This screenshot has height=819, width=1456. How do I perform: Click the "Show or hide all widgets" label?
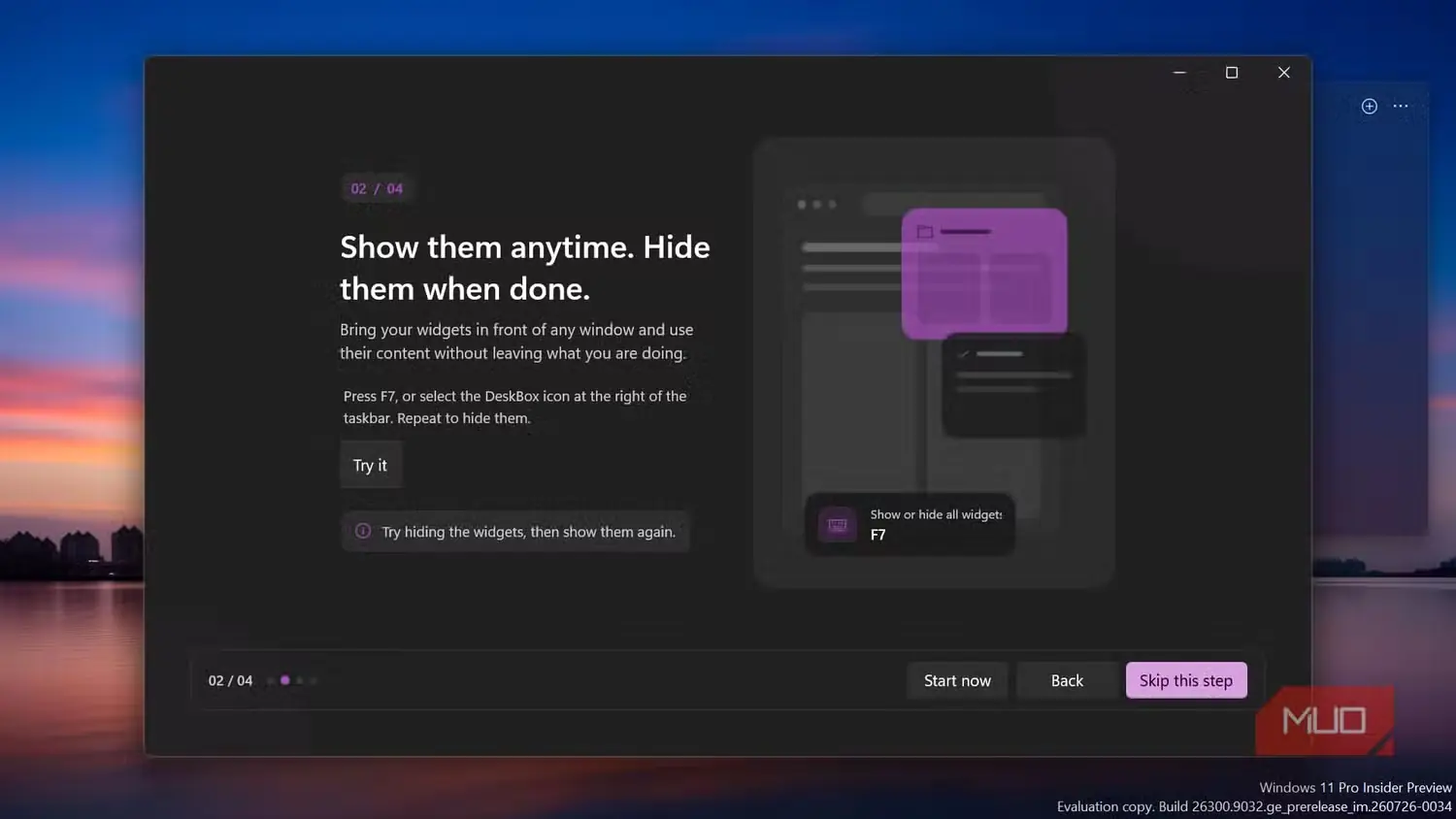tap(936, 514)
